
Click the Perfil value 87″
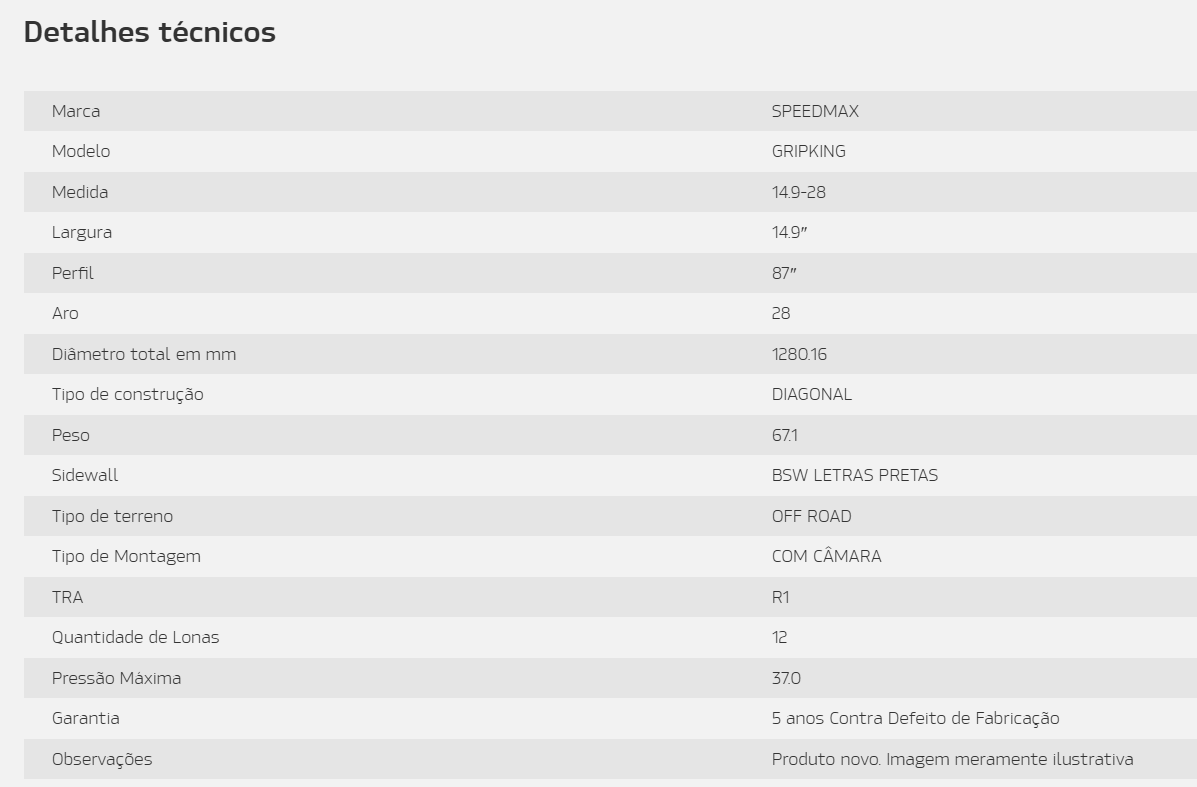coord(784,273)
